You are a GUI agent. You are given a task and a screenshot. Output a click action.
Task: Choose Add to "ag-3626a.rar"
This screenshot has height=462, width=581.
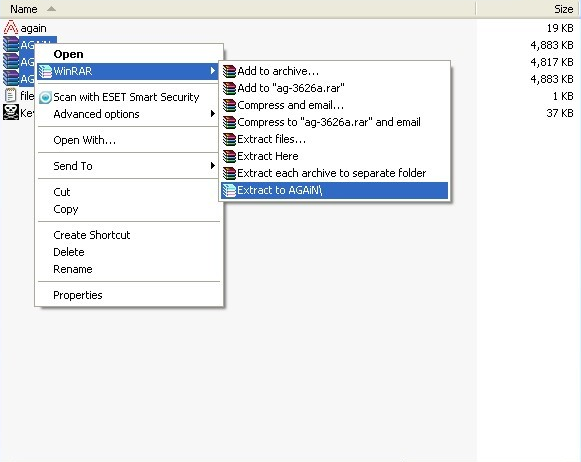point(335,88)
